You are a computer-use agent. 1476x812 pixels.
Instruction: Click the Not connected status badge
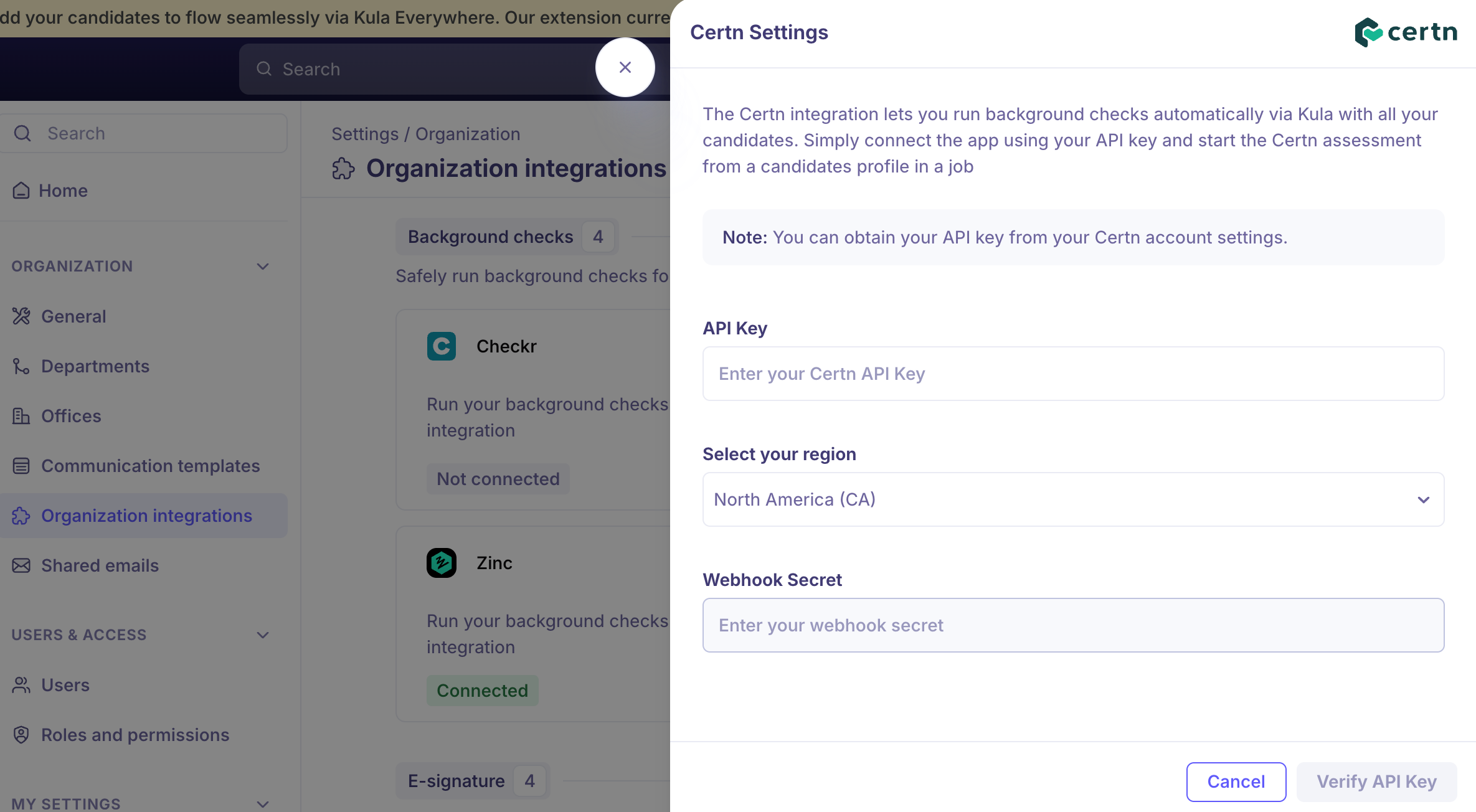click(x=498, y=479)
